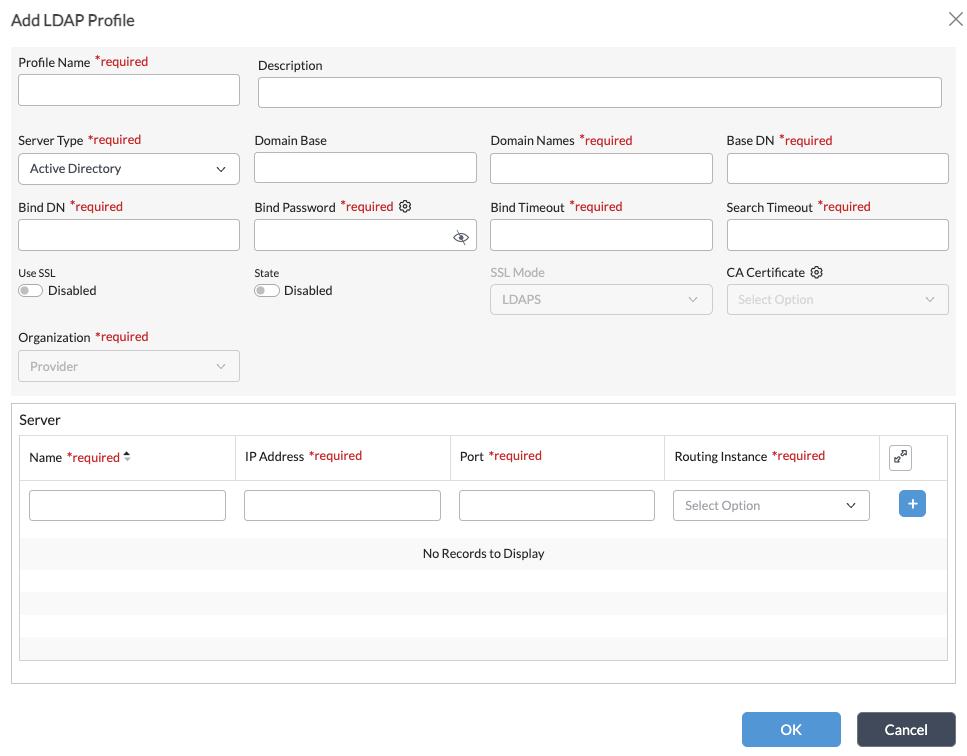The image size is (967, 756).
Task: Open the Server Type dropdown
Action: click(x=129, y=169)
